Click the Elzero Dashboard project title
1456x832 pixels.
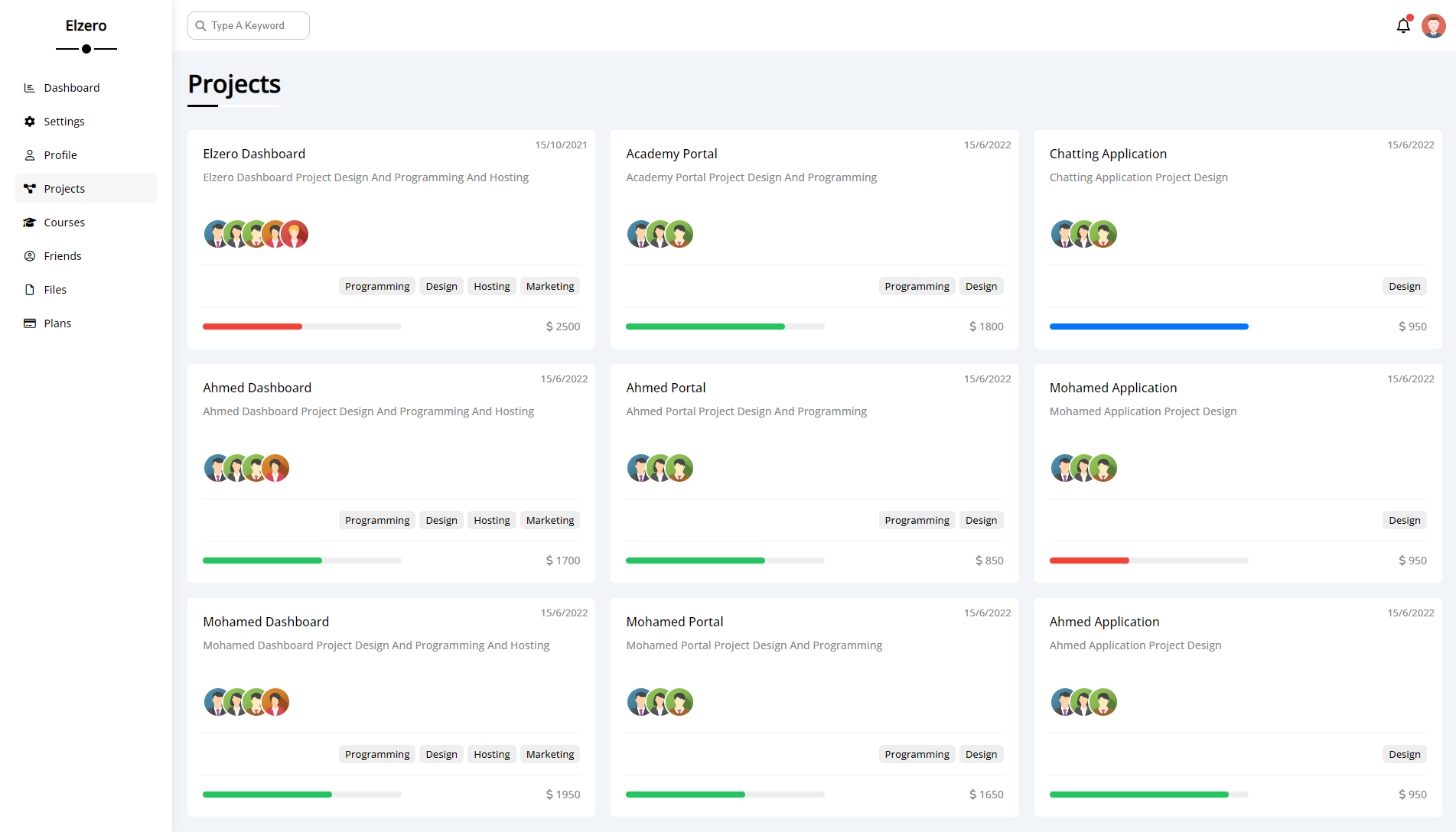click(x=254, y=154)
